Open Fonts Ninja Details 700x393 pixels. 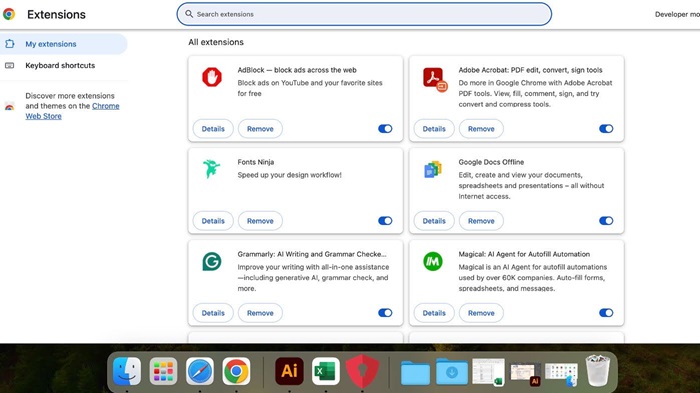(213, 221)
